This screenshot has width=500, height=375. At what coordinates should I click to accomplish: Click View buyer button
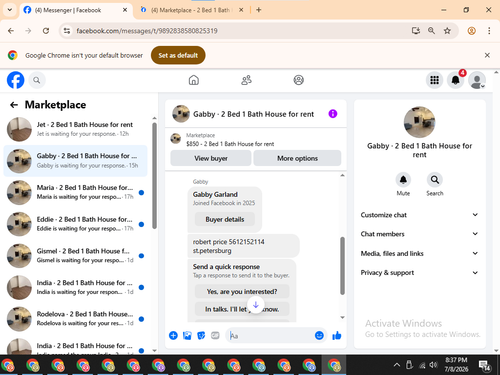pos(211,158)
